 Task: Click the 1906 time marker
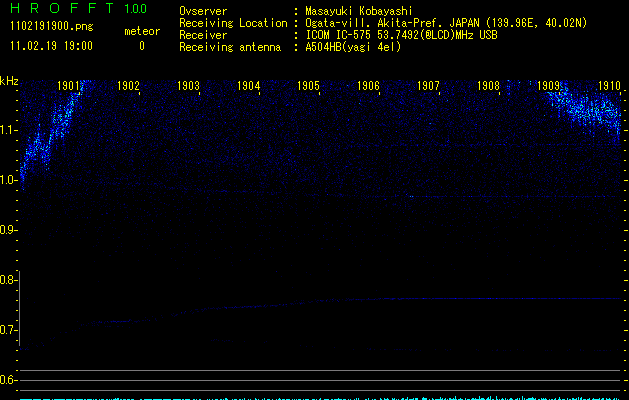(368, 86)
